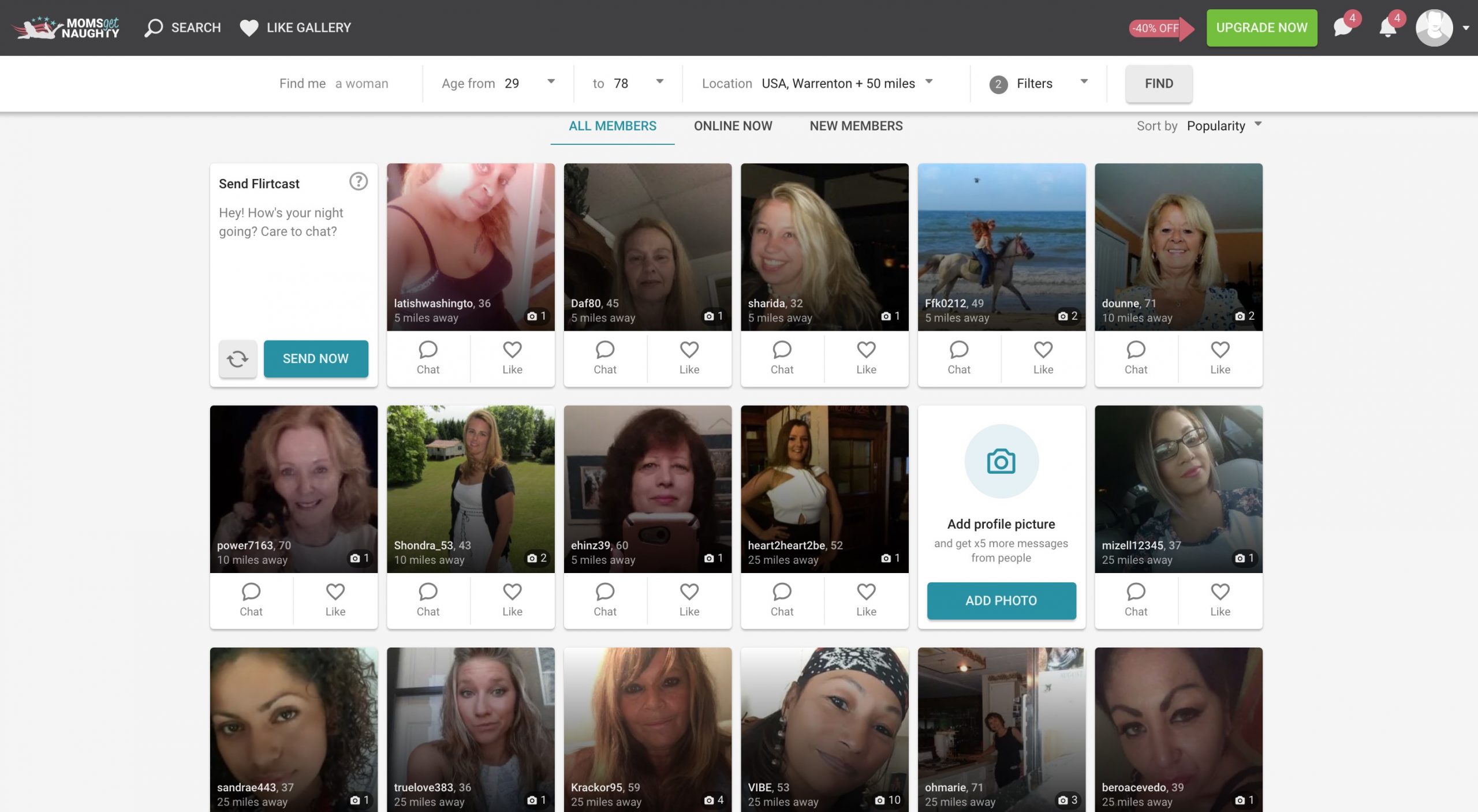Open the age 'to 78' dropdown
This screenshot has height=812, width=1478.
click(628, 83)
